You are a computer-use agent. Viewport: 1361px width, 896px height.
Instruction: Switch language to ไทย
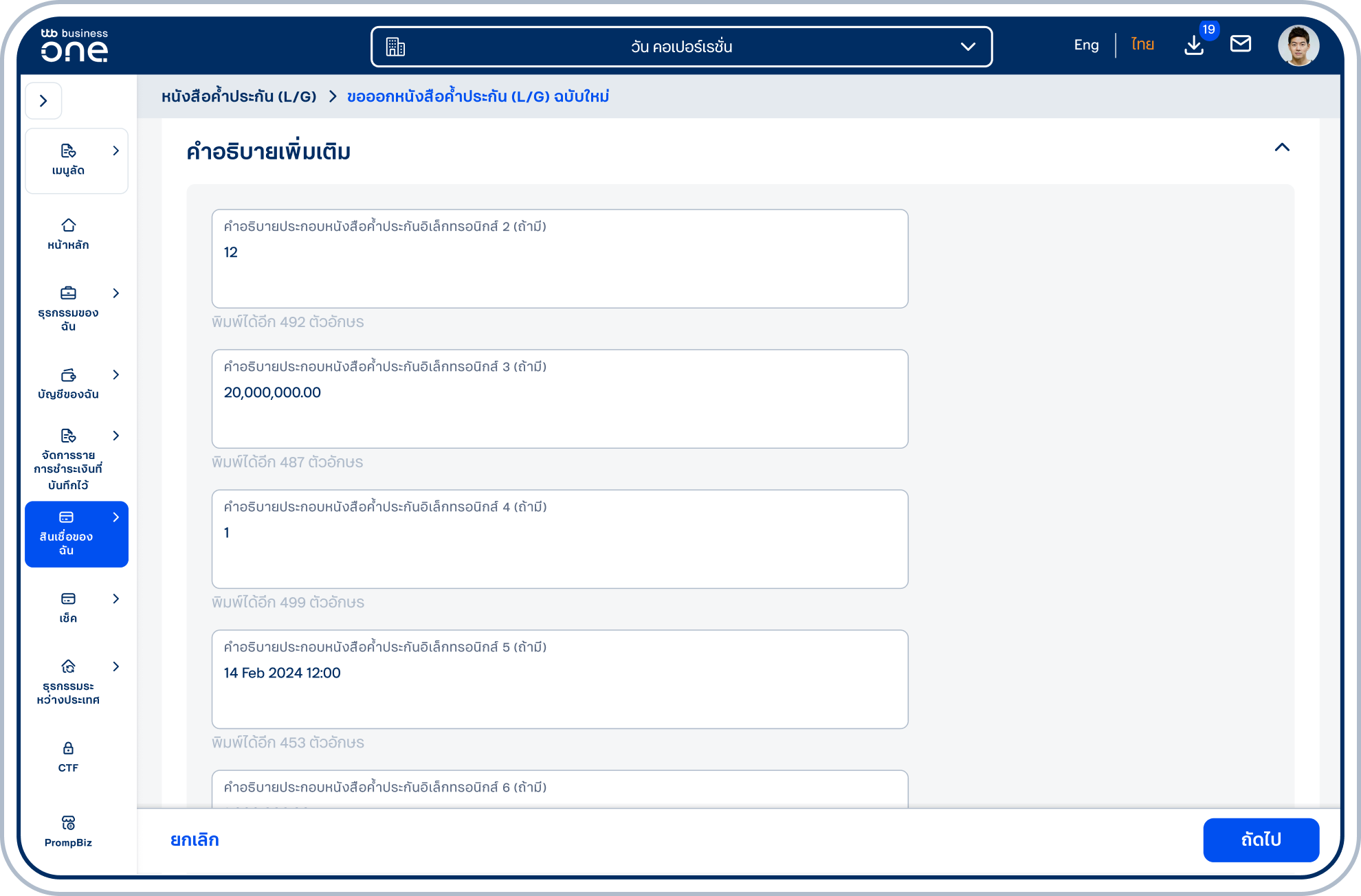(1142, 45)
